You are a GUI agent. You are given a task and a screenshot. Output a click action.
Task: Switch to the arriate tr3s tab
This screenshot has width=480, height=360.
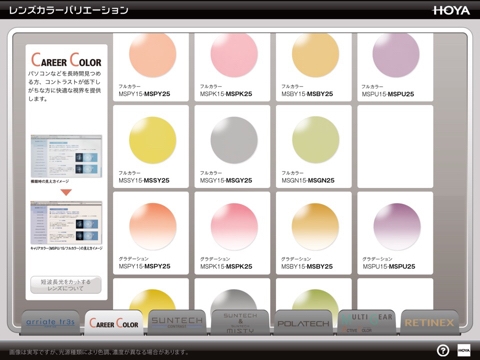pyautogui.click(x=50, y=322)
